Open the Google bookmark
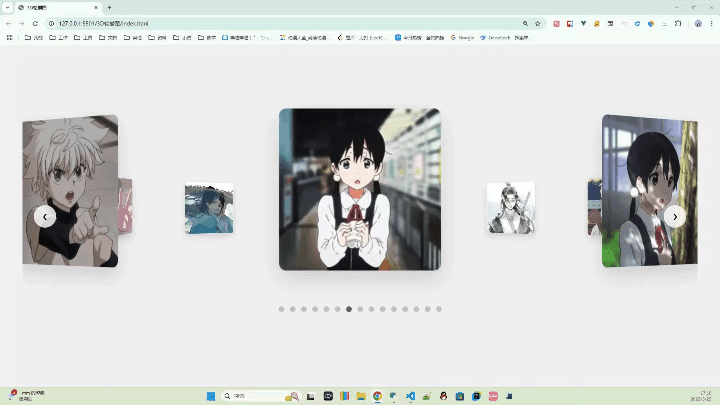The width and height of the screenshot is (720, 405). click(462, 38)
